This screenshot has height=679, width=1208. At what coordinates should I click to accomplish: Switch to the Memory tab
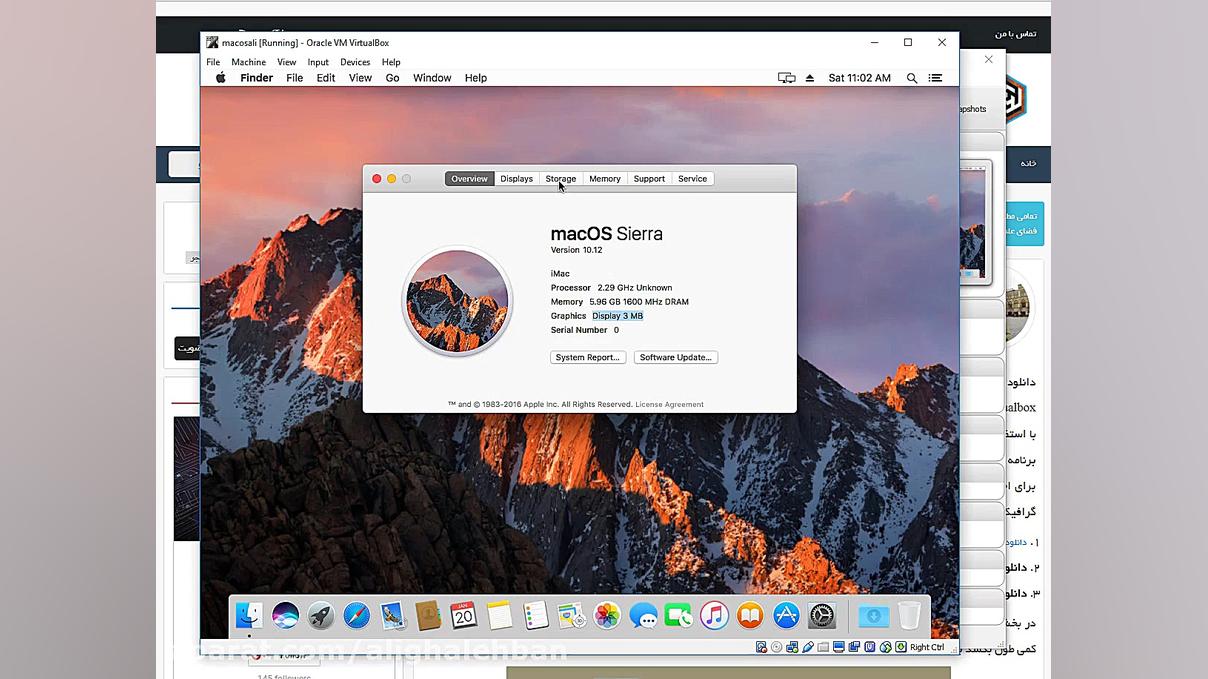(605, 179)
